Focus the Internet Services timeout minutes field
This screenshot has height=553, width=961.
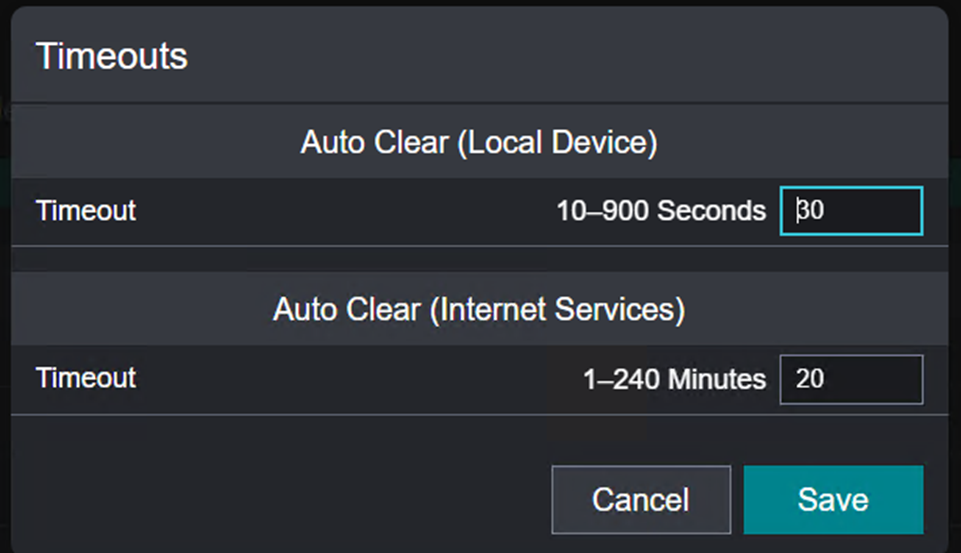coord(851,379)
